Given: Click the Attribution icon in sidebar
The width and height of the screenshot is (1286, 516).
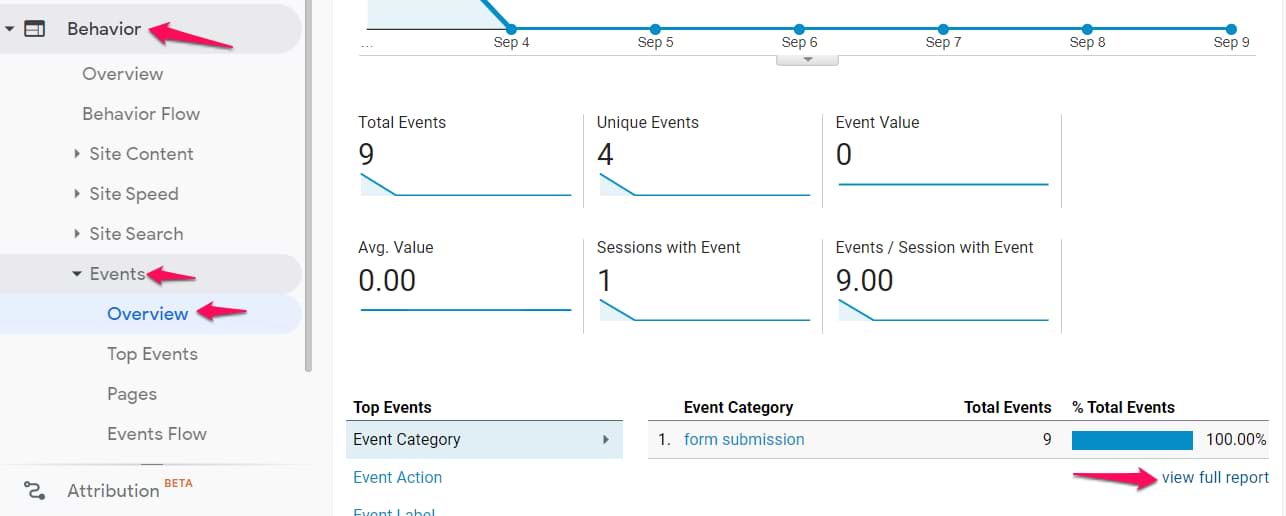Looking at the screenshot, I should click(35, 490).
